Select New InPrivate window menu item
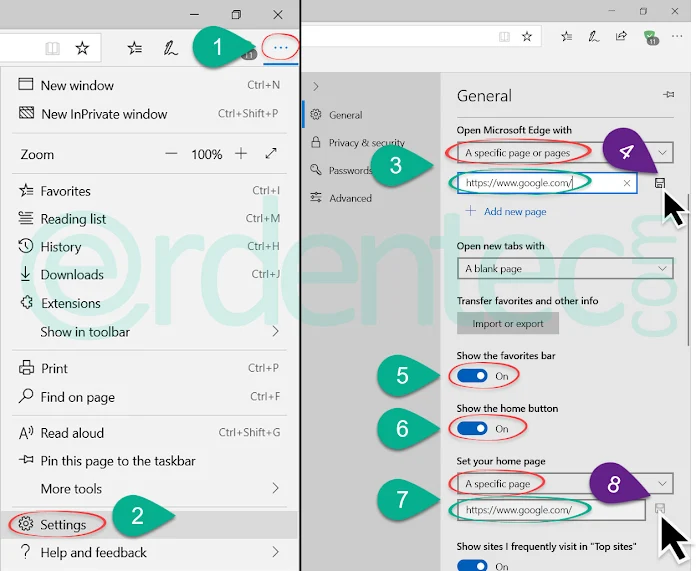Image resolution: width=696 pixels, height=571 pixels. tap(149, 114)
